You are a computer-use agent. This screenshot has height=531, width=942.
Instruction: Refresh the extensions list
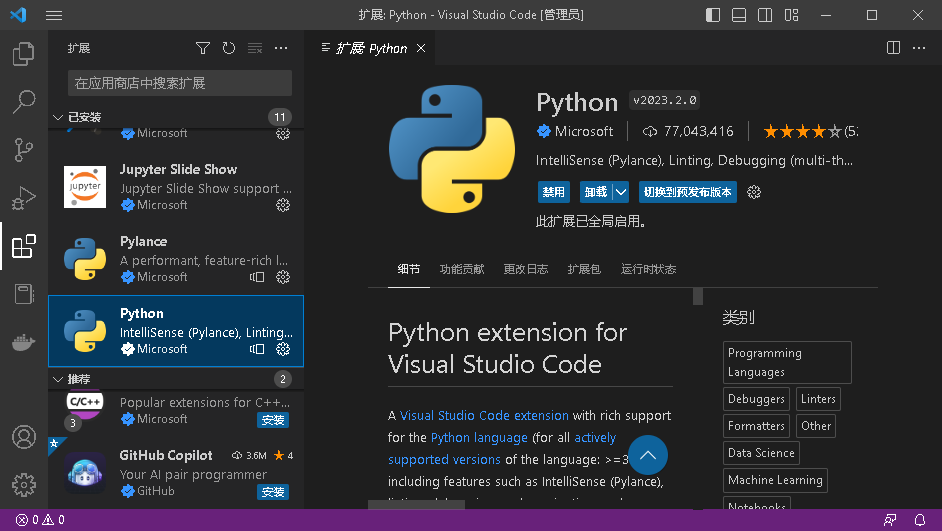229,48
